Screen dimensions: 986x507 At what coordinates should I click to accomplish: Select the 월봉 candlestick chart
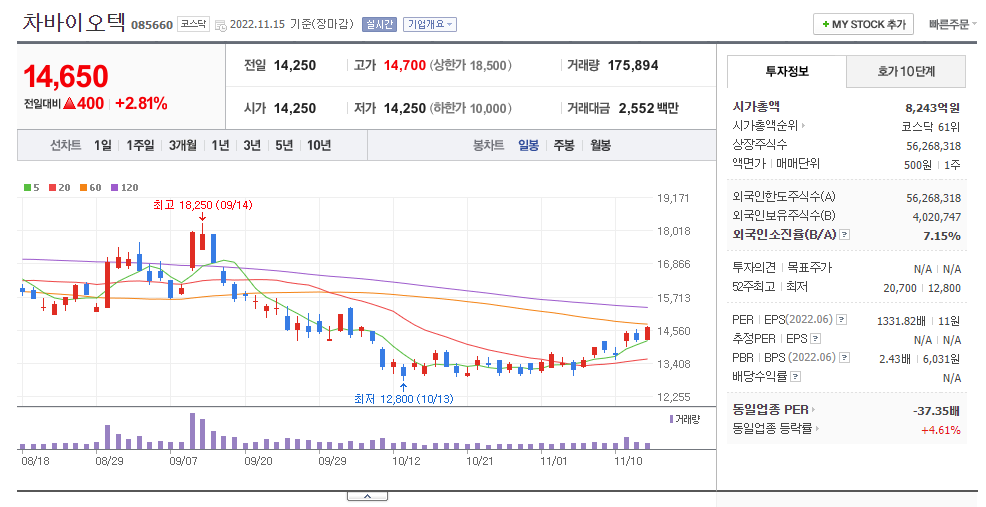(601, 145)
